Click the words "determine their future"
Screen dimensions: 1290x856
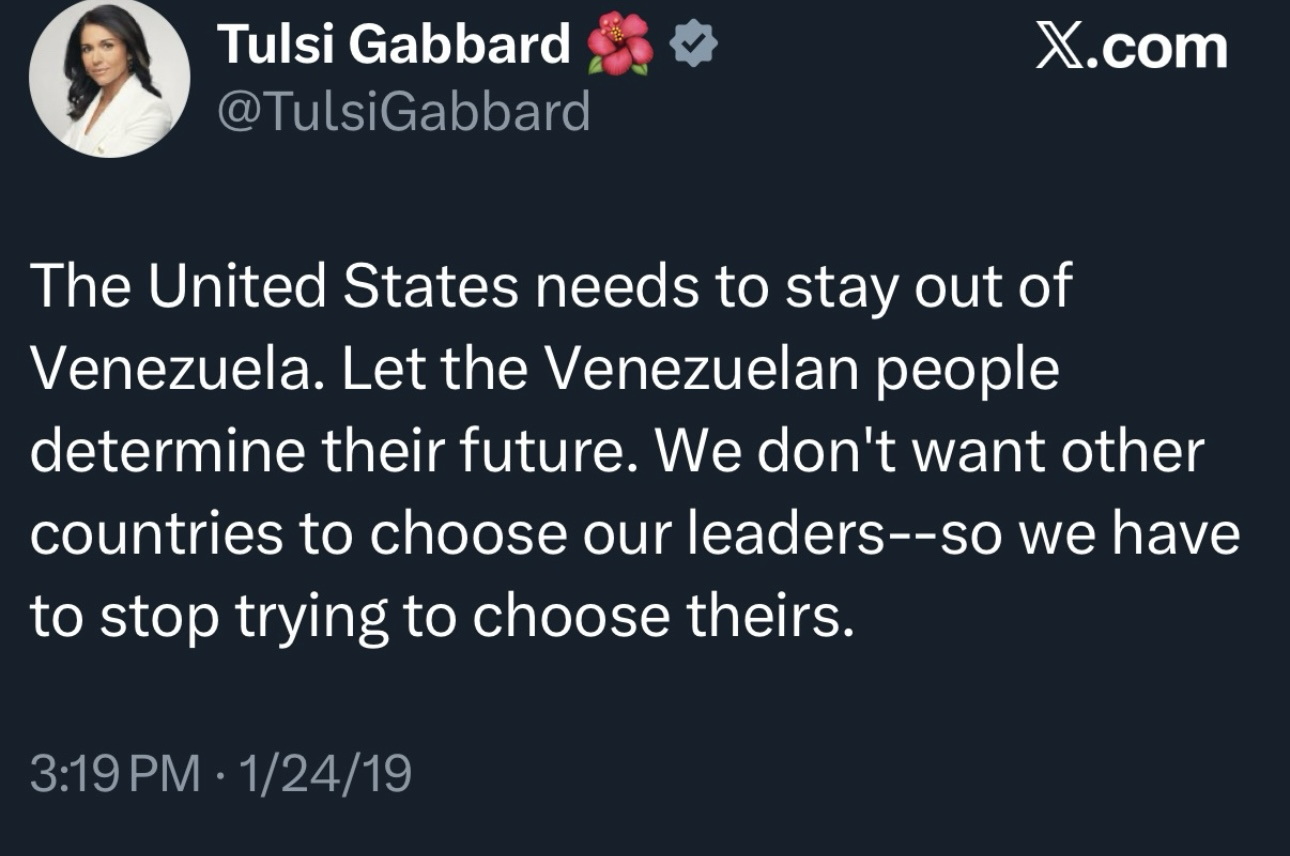click(326, 452)
